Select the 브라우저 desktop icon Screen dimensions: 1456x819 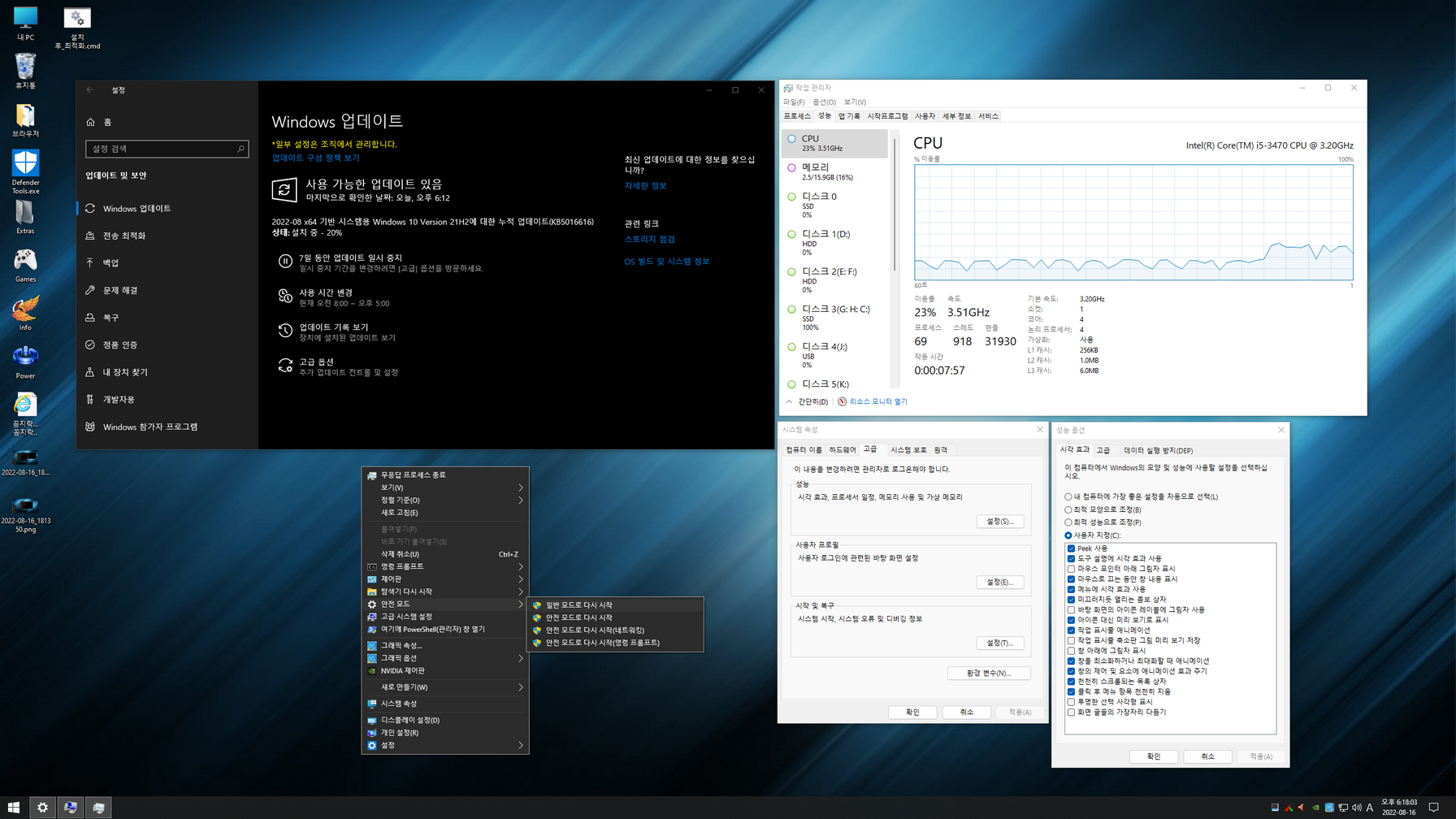25,120
